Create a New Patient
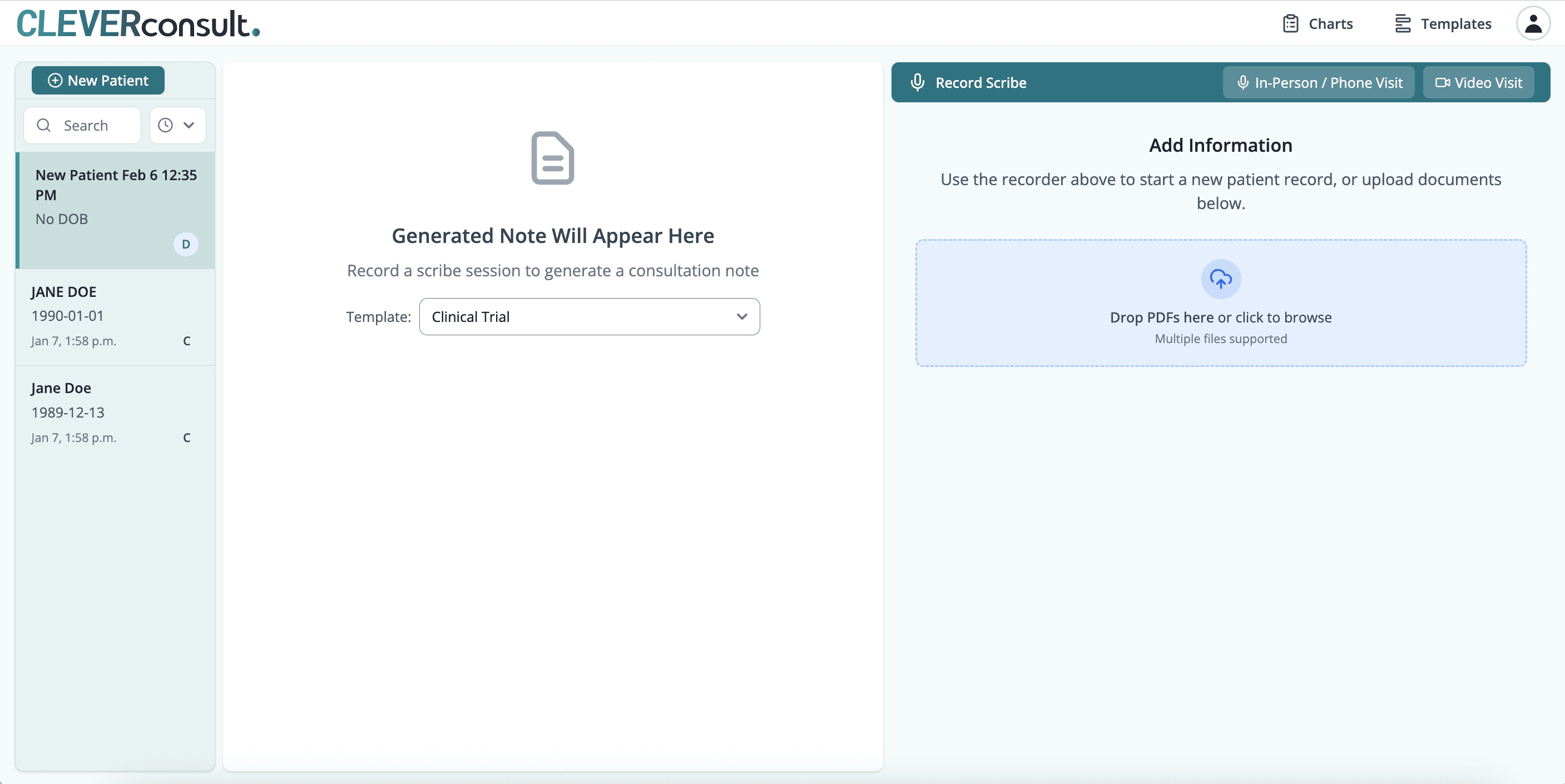Screen dimensions: 1565x784 98,80
